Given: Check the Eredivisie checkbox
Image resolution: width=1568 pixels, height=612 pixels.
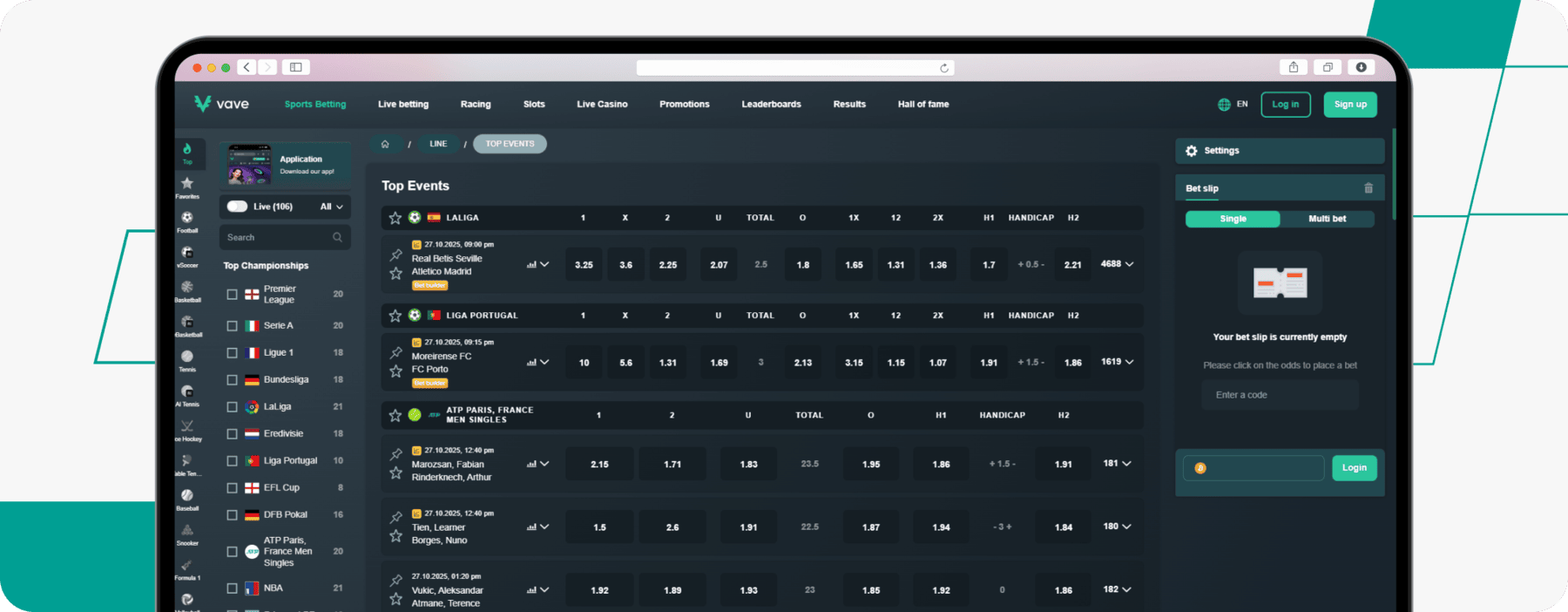Looking at the screenshot, I should coord(232,434).
